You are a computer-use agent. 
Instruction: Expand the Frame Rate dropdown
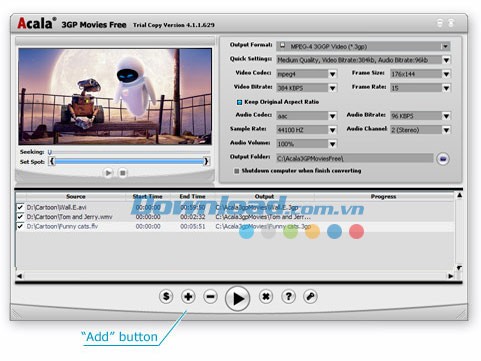click(x=446, y=88)
